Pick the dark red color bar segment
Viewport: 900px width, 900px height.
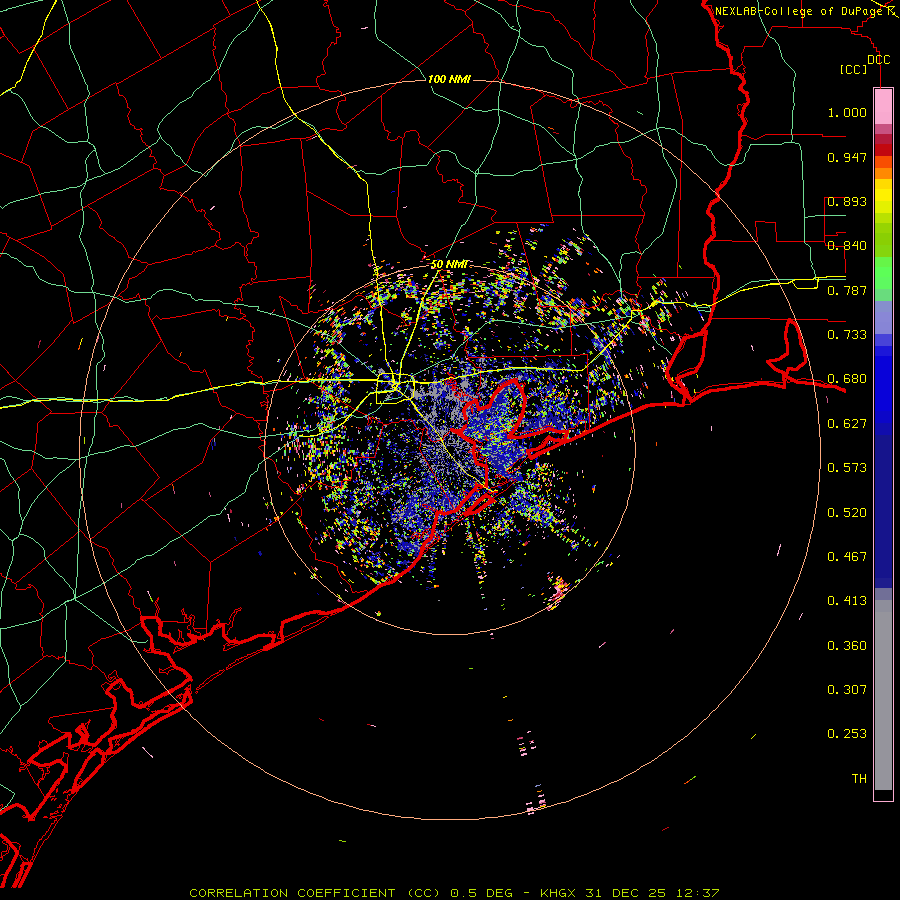(883, 150)
